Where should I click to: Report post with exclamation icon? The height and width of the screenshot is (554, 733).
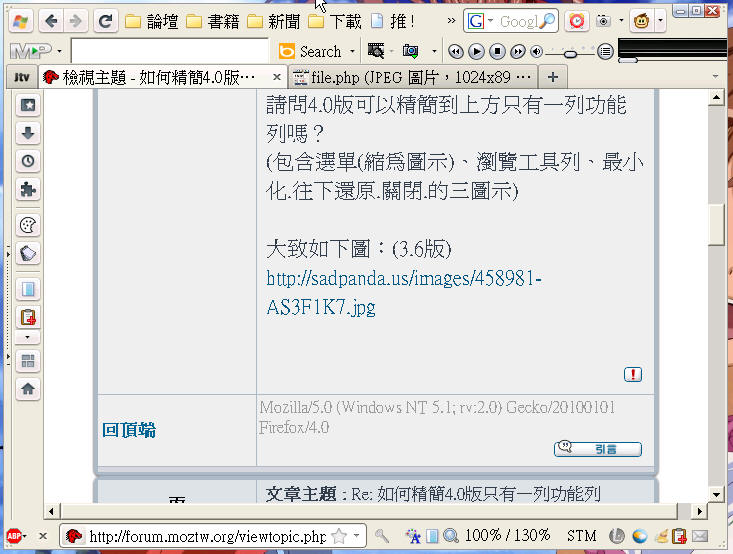[x=632, y=374]
